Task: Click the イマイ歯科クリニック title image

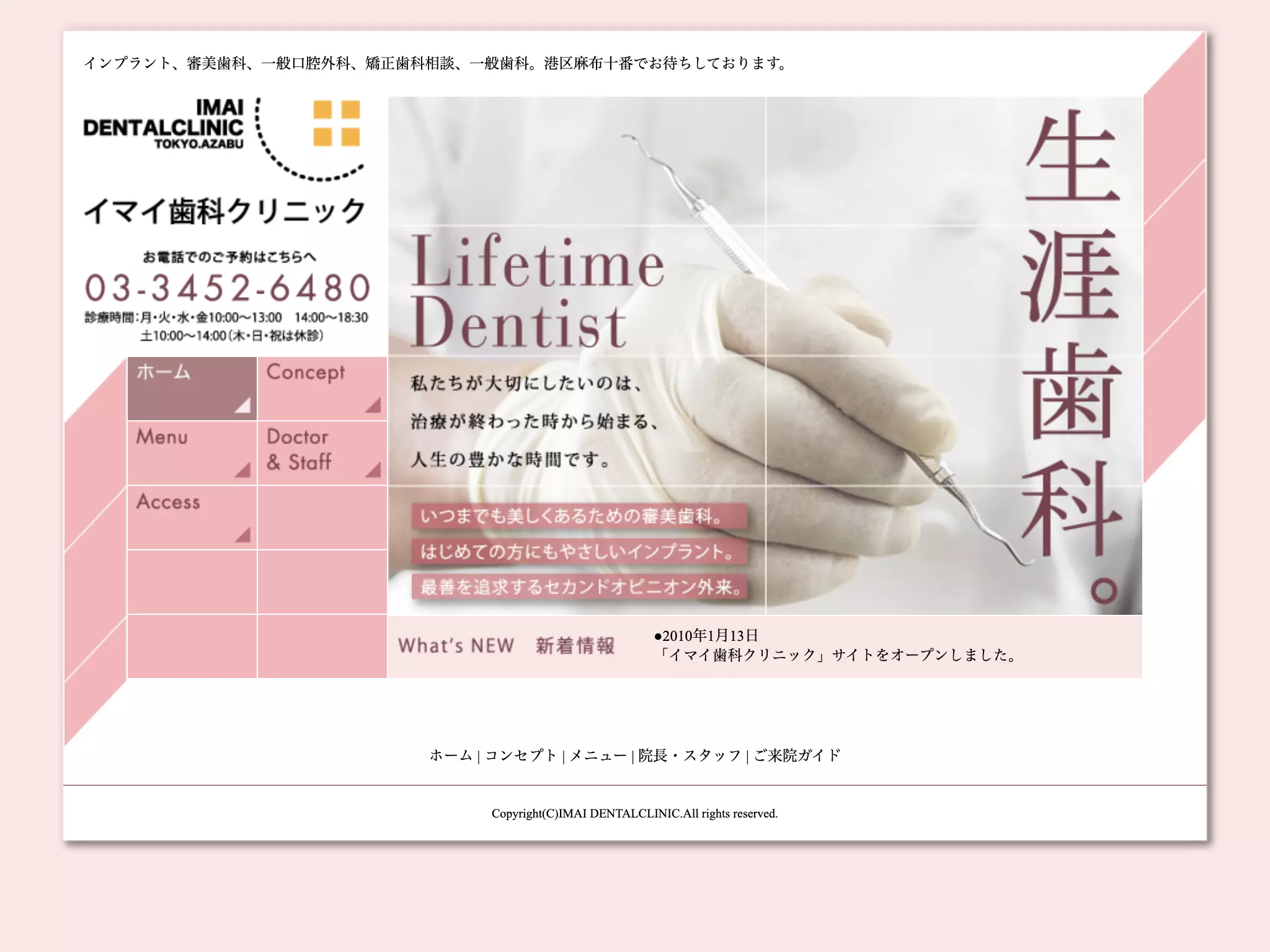Action: pos(224,211)
